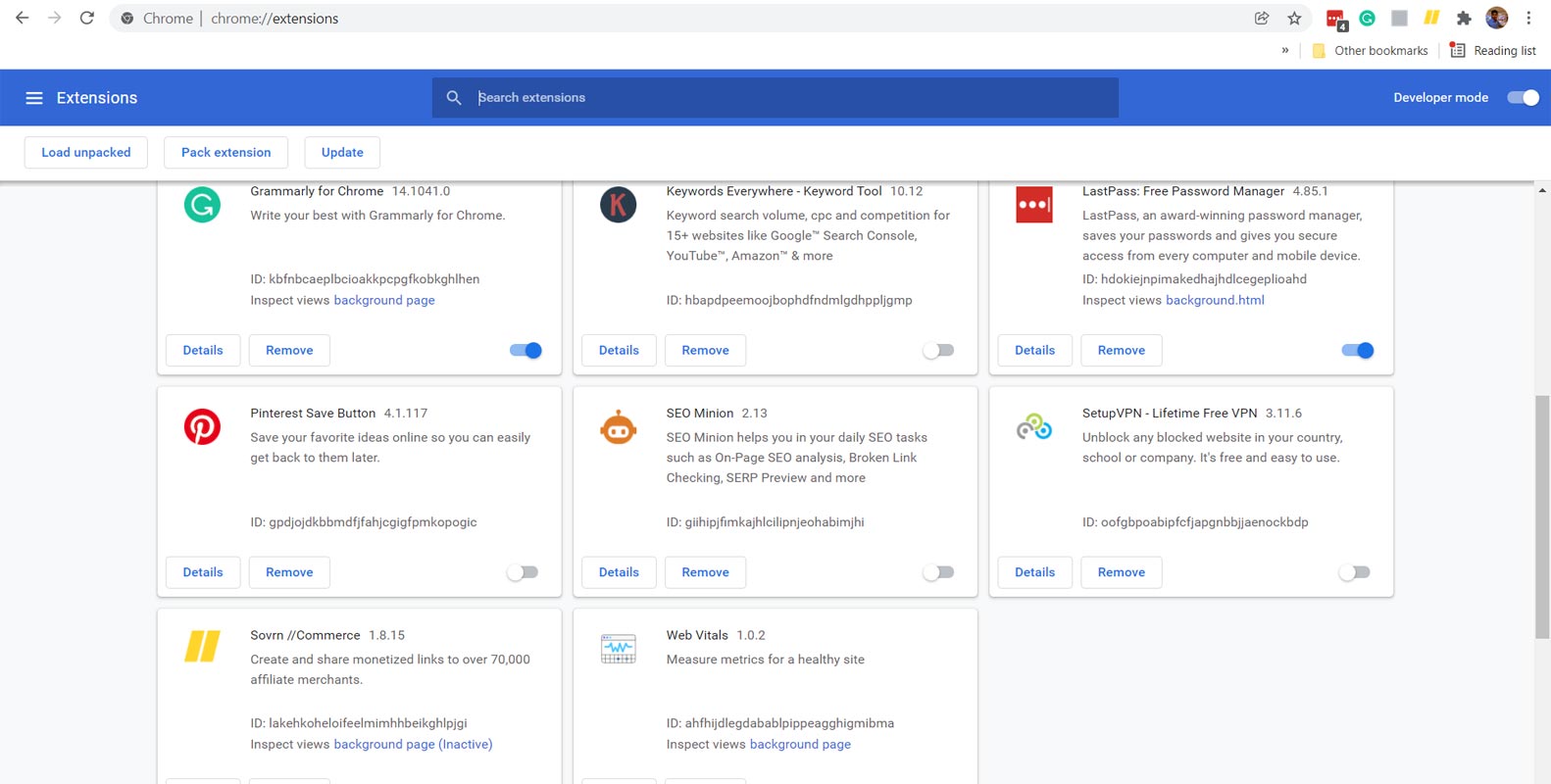This screenshot has width=1551, height=784.
Task: Open the Chrome profile avatar
Action: pyautogui.click(x=1496, y=18)
